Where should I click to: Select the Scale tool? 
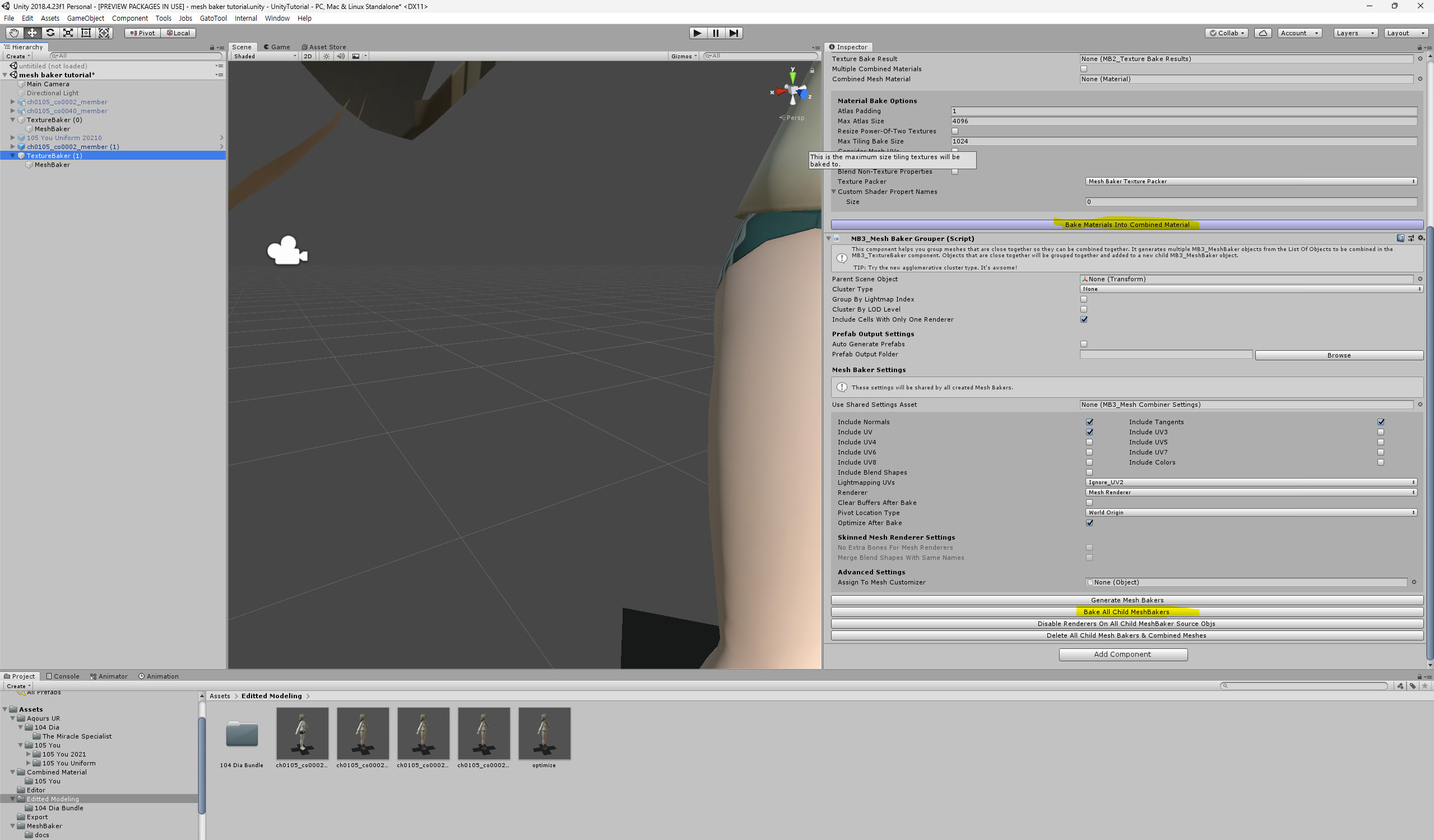click(68, 33)
